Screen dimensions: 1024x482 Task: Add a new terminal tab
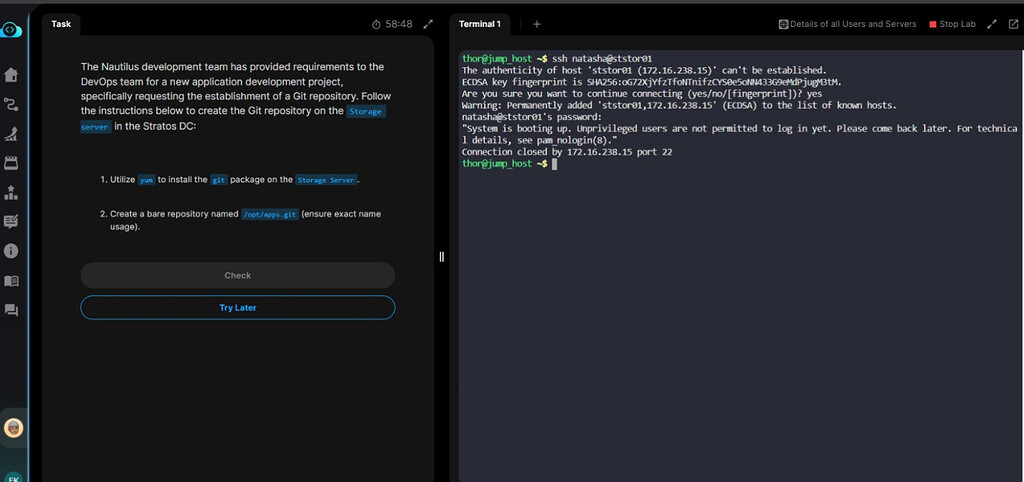coord(536,24)
